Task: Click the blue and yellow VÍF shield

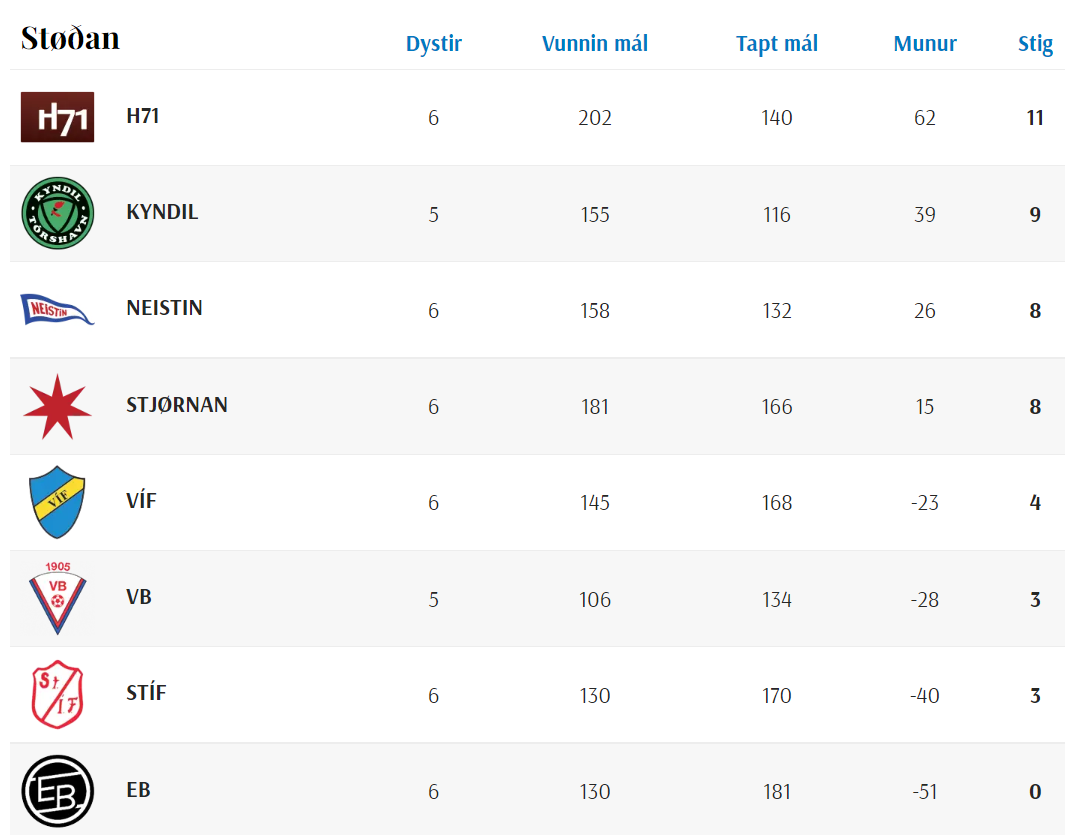Action: click(x=57, y=502)
